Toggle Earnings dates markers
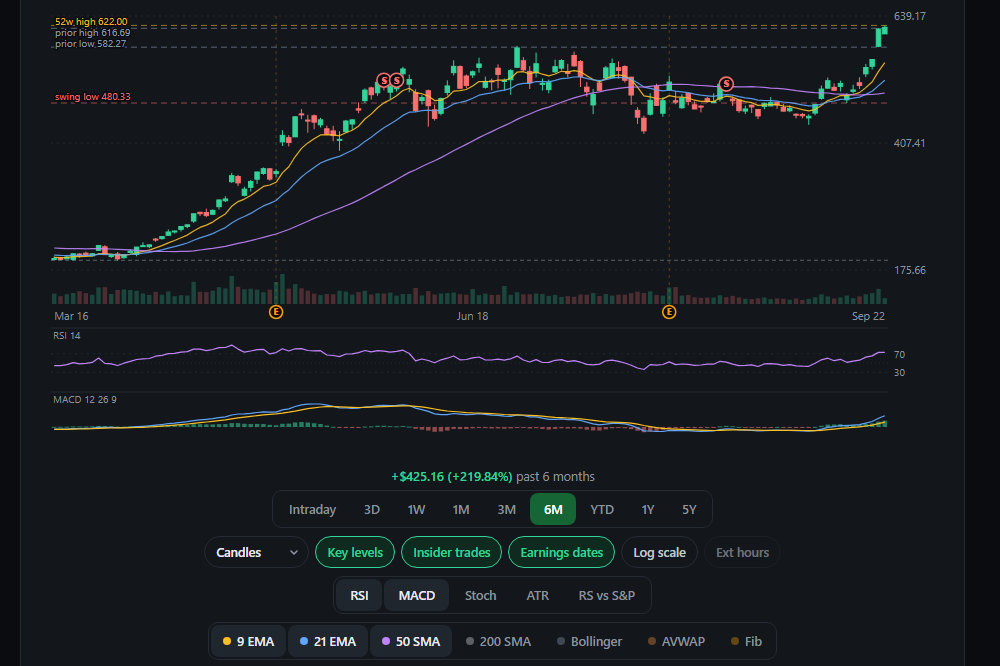The height and width of the screenshot is (666, 1000). [561, 552]
